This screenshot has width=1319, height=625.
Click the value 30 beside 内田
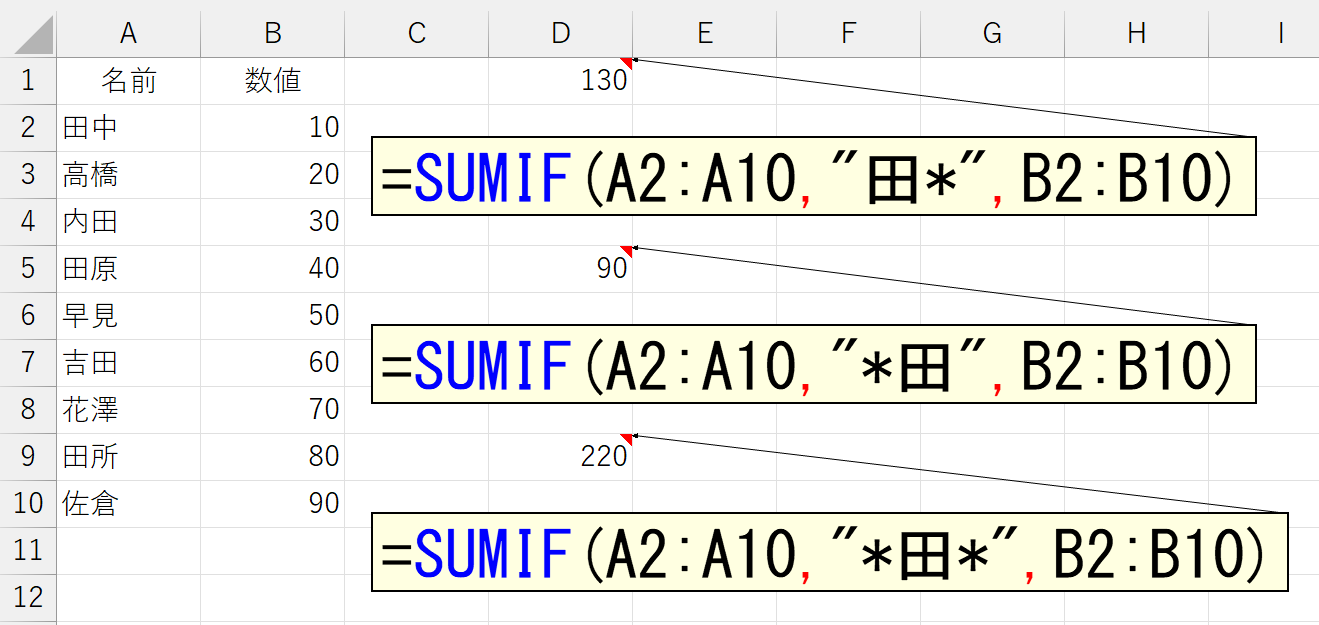[272, 222]
